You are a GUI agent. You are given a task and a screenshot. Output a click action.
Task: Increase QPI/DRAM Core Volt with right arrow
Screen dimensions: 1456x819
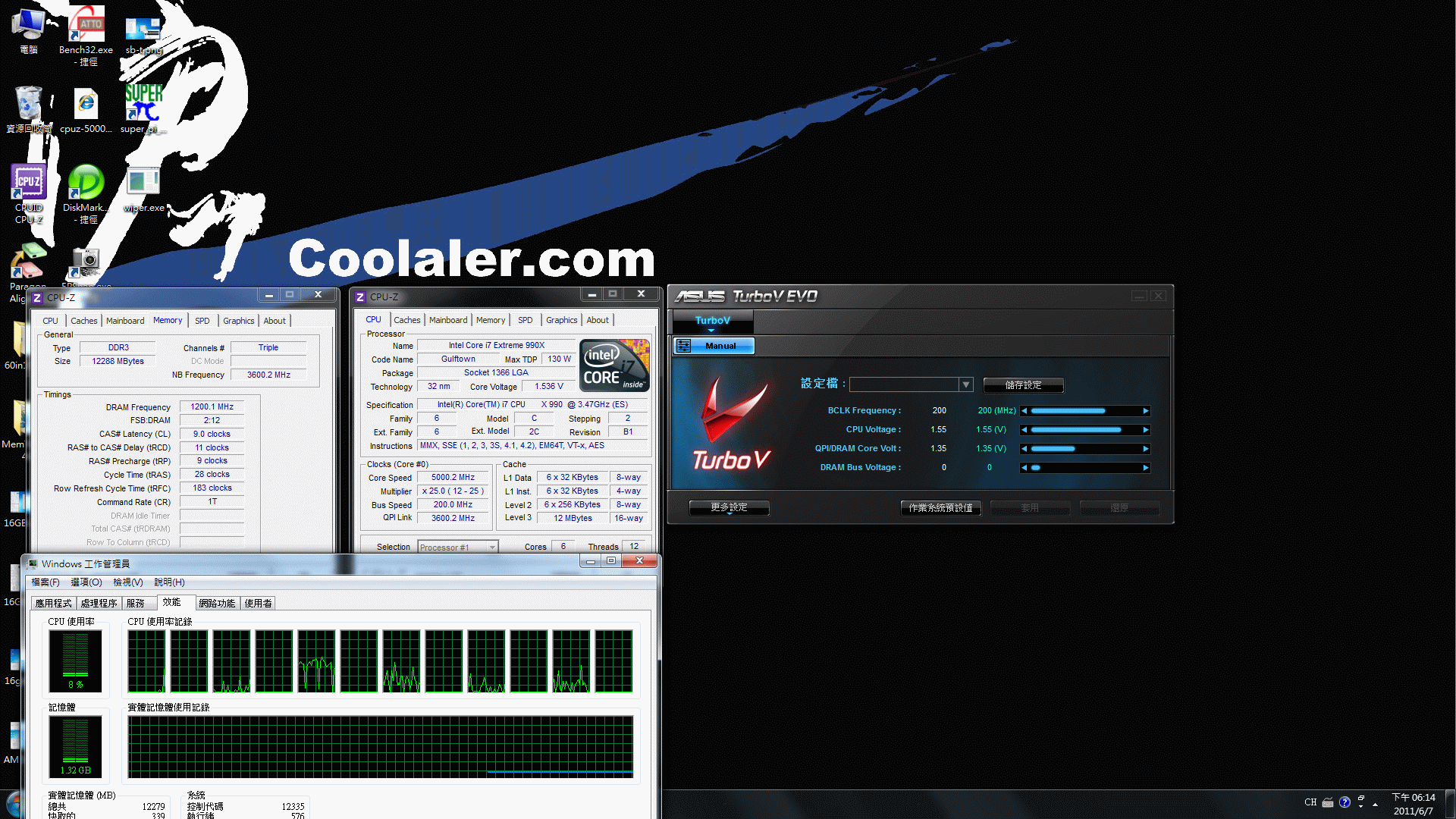click(x=1146, y=449)
